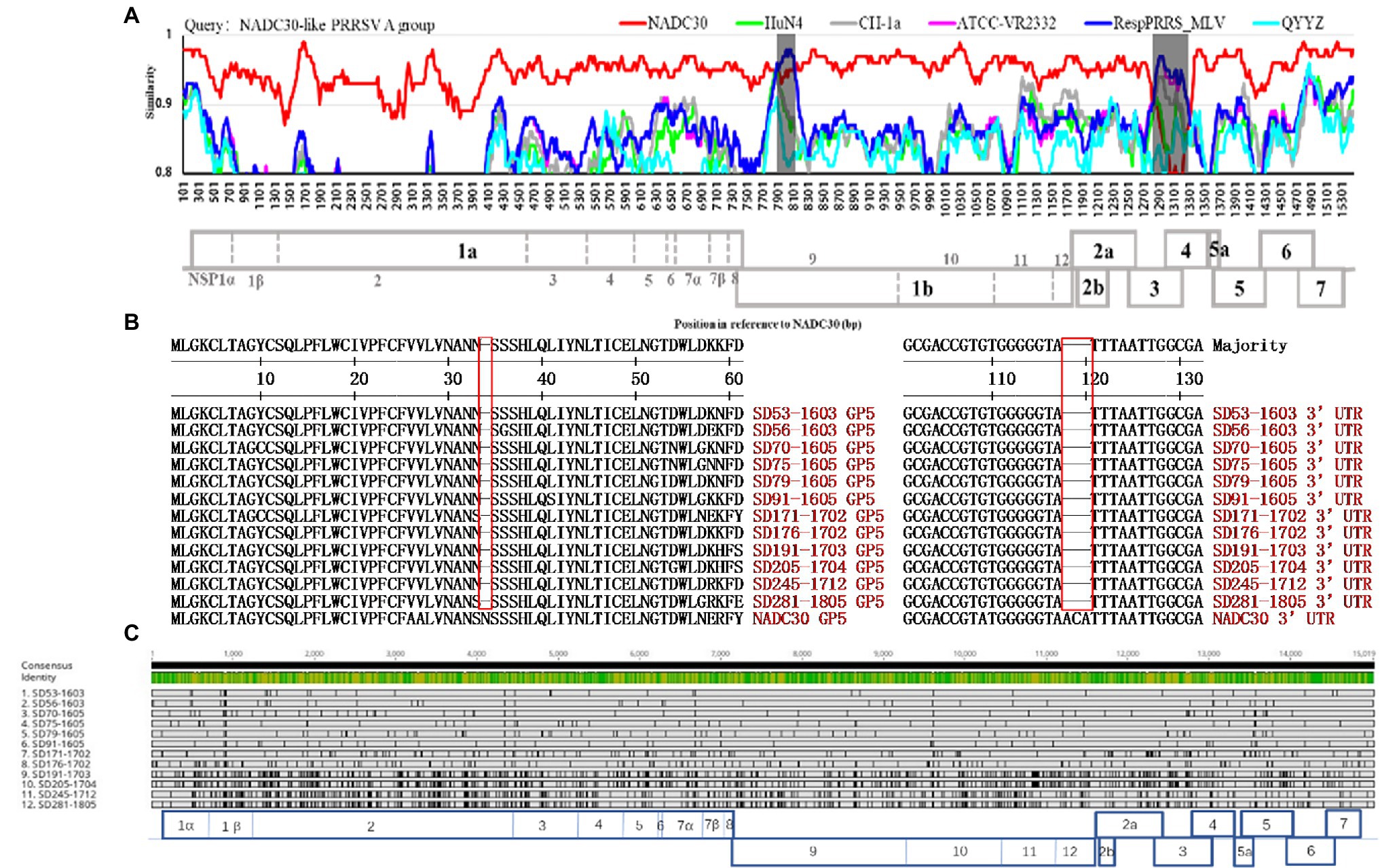Click the ORF 6 box in panel A
1380x868 pixels.
point(1287,250)
